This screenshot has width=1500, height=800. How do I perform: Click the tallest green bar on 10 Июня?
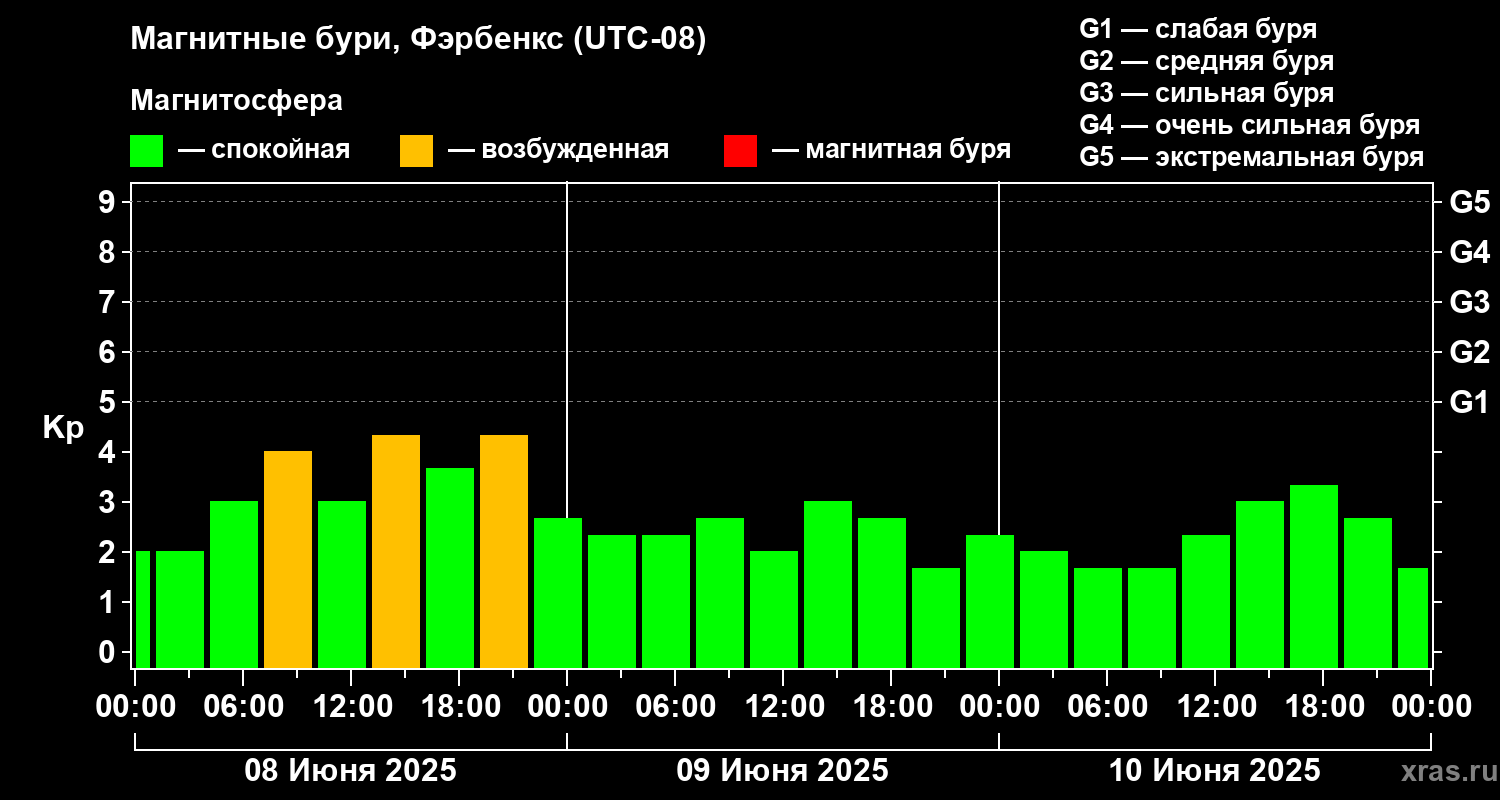tap(1314, 576)
